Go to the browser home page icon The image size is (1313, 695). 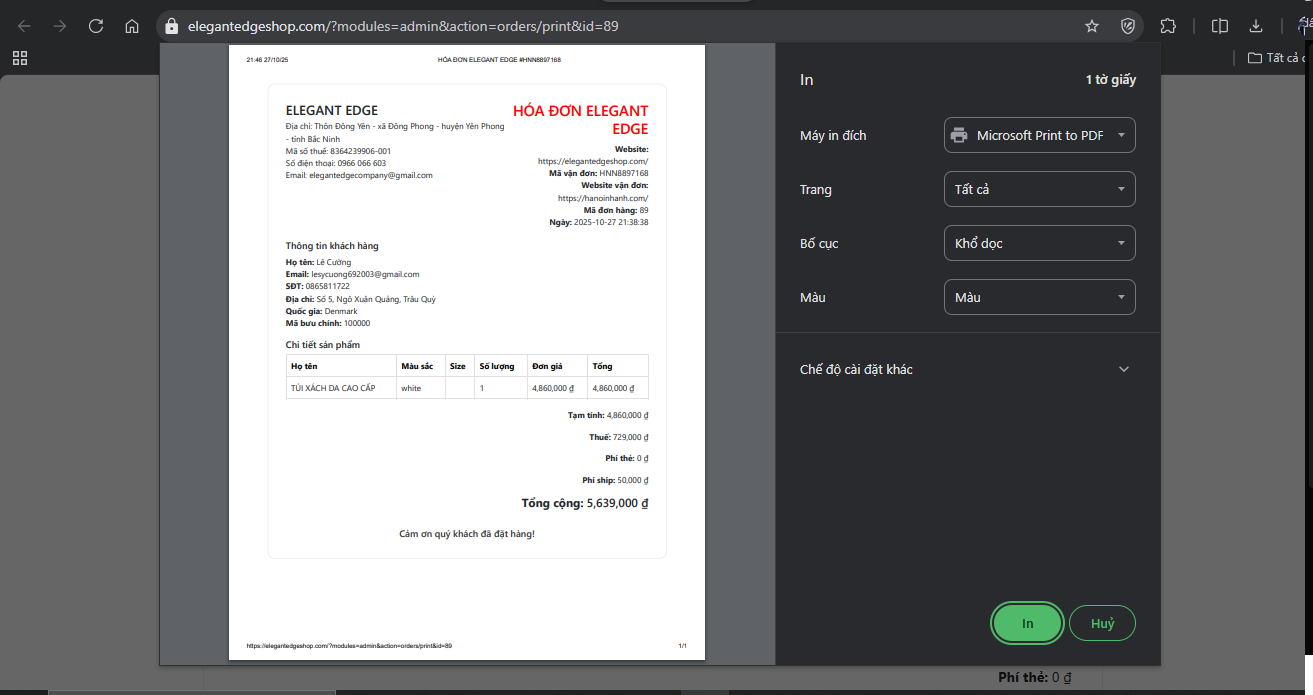pyautogui.click(x=132, y=26)
